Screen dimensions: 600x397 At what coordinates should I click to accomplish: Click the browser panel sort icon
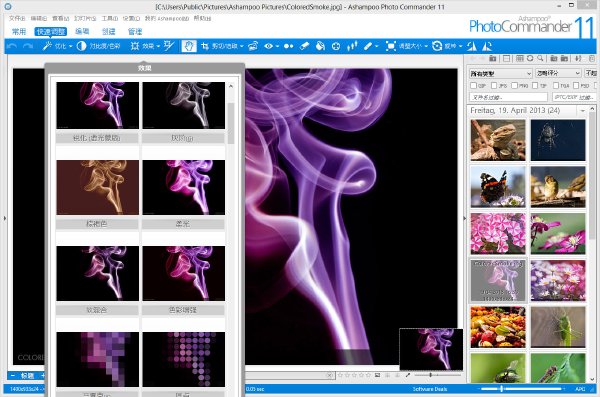578,59
